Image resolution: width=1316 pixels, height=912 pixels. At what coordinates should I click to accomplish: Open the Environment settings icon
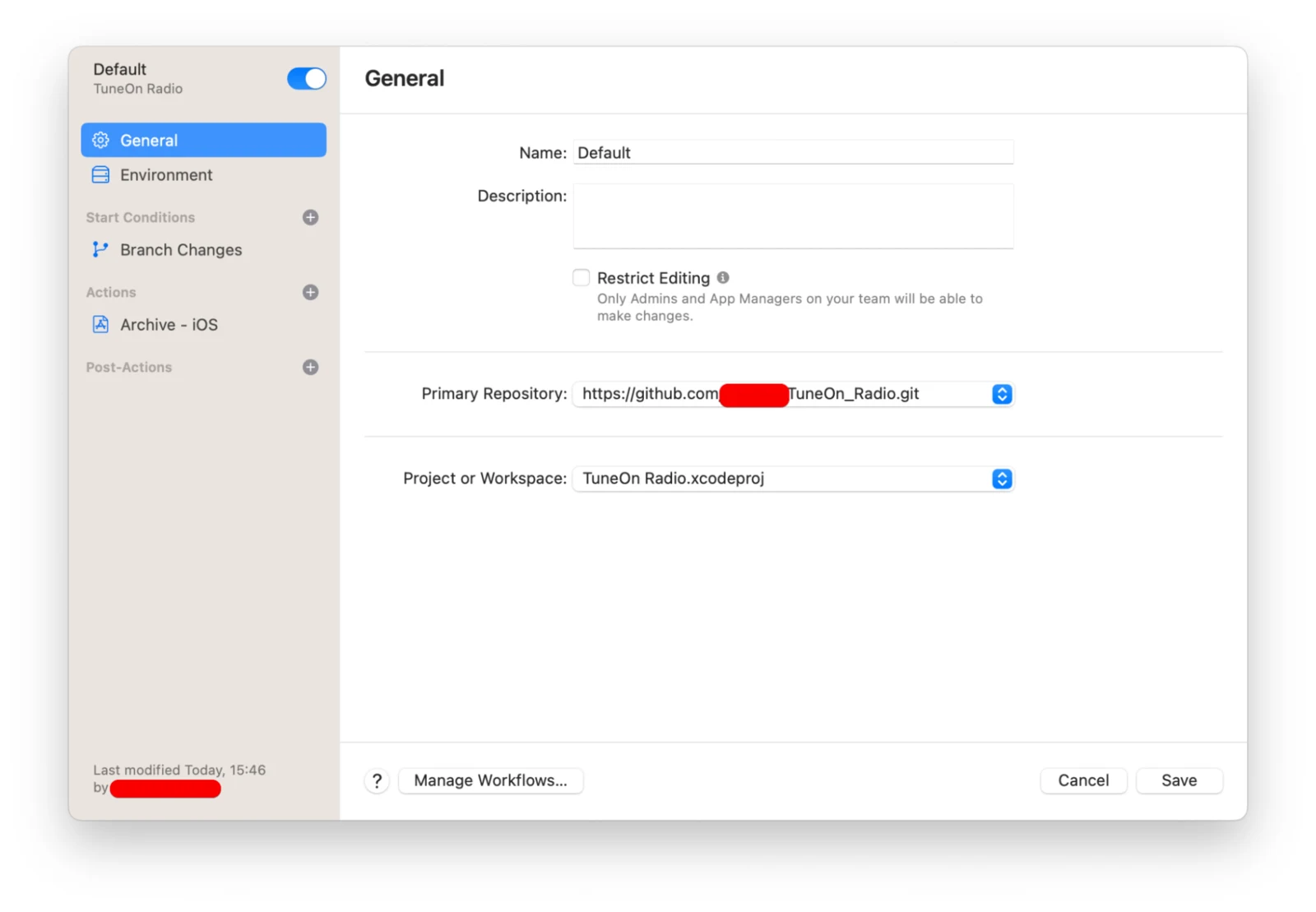pyautogui.click(x=100, y=174)
